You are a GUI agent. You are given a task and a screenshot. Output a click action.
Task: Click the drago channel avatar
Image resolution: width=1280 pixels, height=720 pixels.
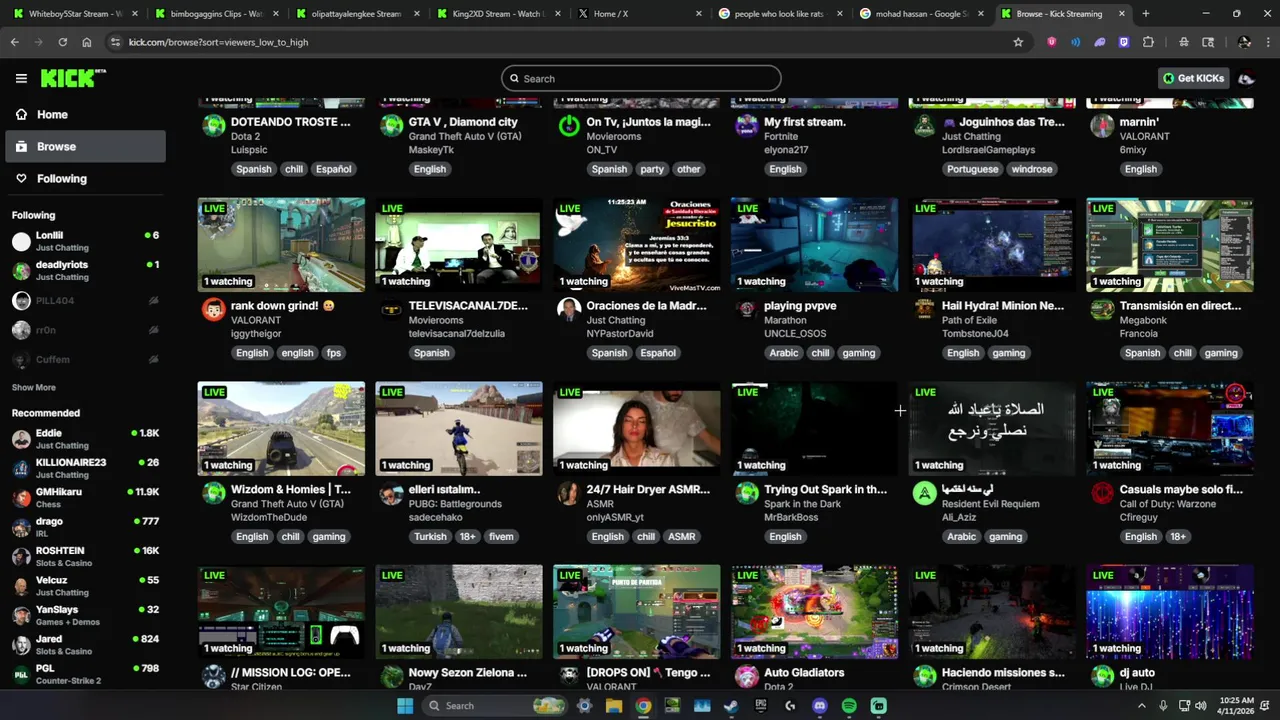tap(21, 528)
